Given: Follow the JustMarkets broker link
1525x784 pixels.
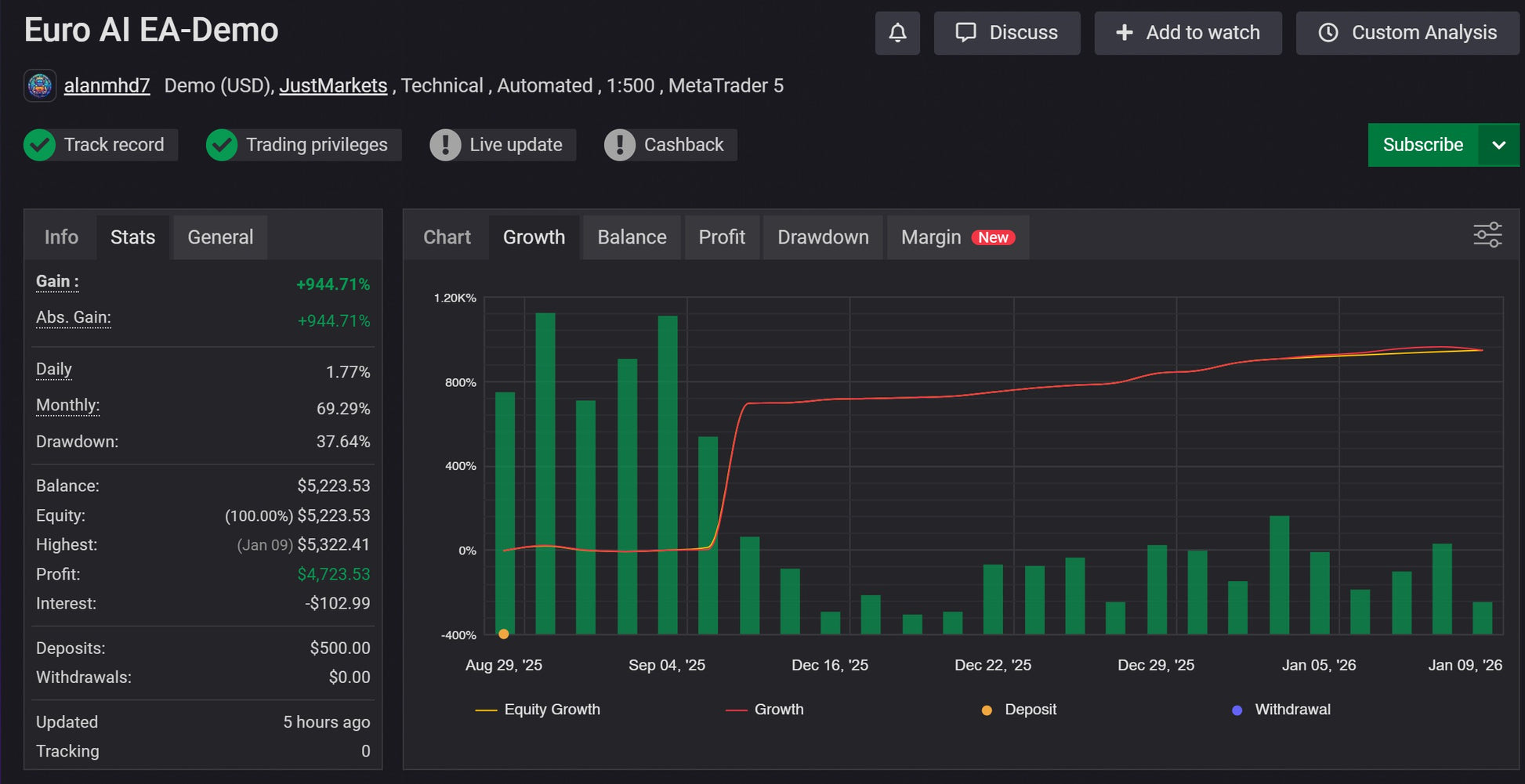Looking at the screenshot, I should pyautogui.click(x=333, y=85).
